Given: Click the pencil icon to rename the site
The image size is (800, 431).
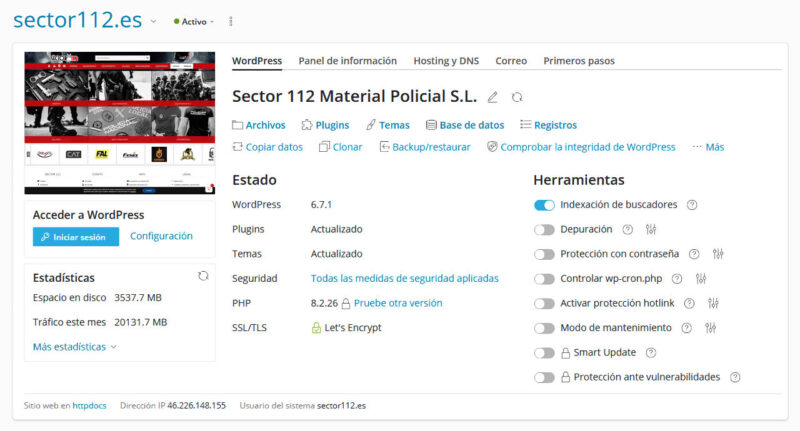Looking at the screenshot, I should (x=492, y=97).
